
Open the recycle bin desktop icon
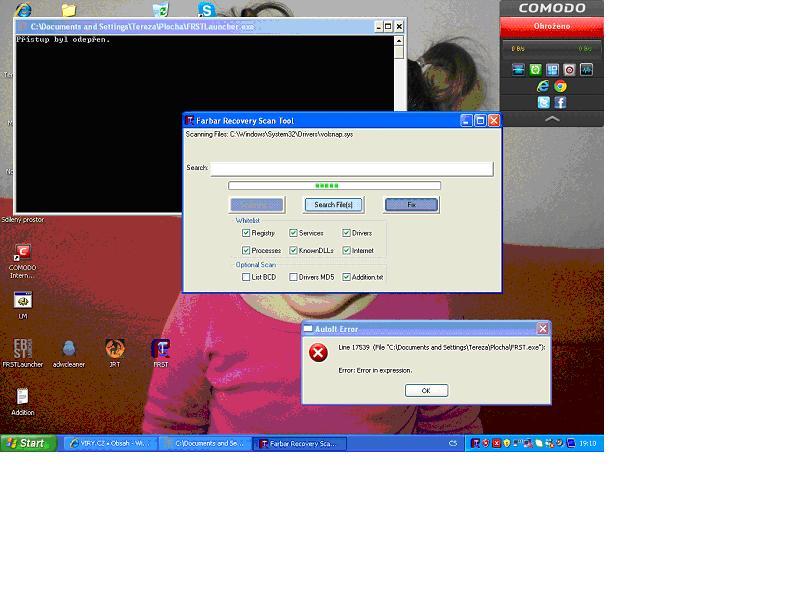(x=160, y=9)
